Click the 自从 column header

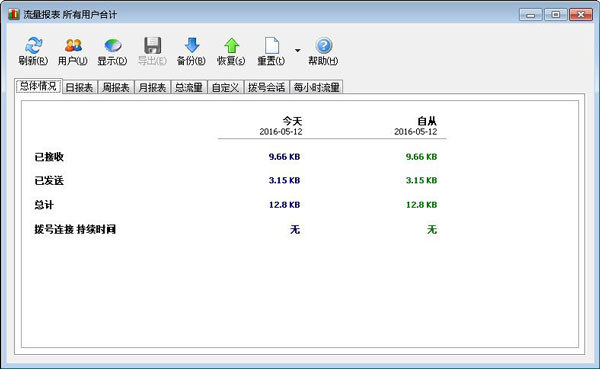(x=427, y=121)
